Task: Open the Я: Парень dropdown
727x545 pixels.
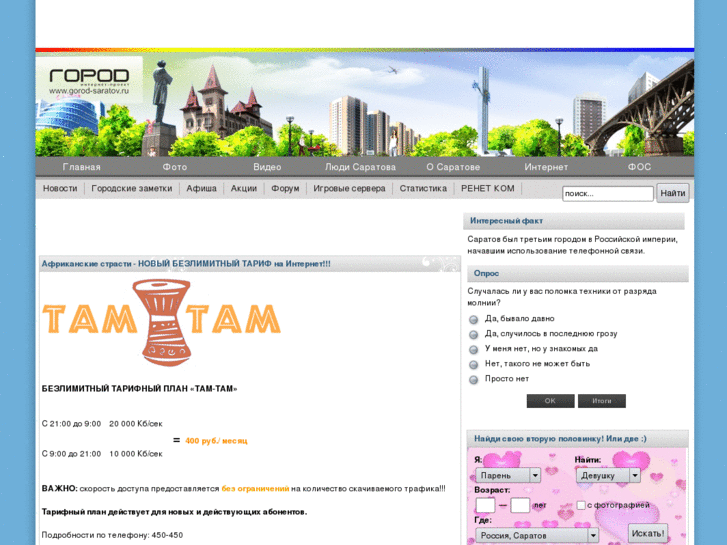Action: [508, 475]
